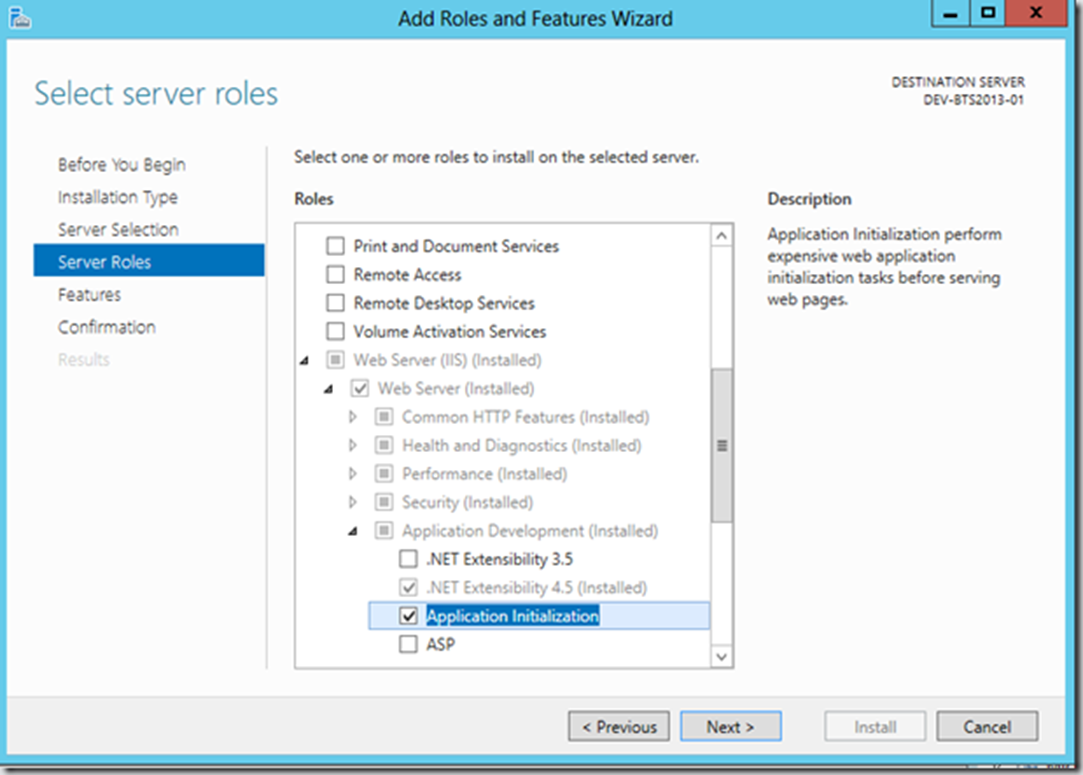
Task: Enable the ASP role service
Action: pyautogui.click(x=407, y=644)
